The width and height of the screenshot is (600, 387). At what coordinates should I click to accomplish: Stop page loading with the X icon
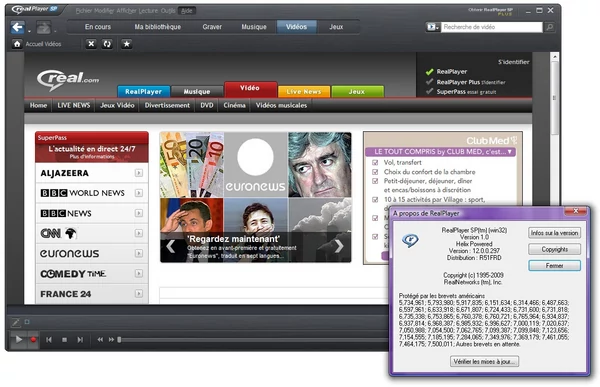91,44
